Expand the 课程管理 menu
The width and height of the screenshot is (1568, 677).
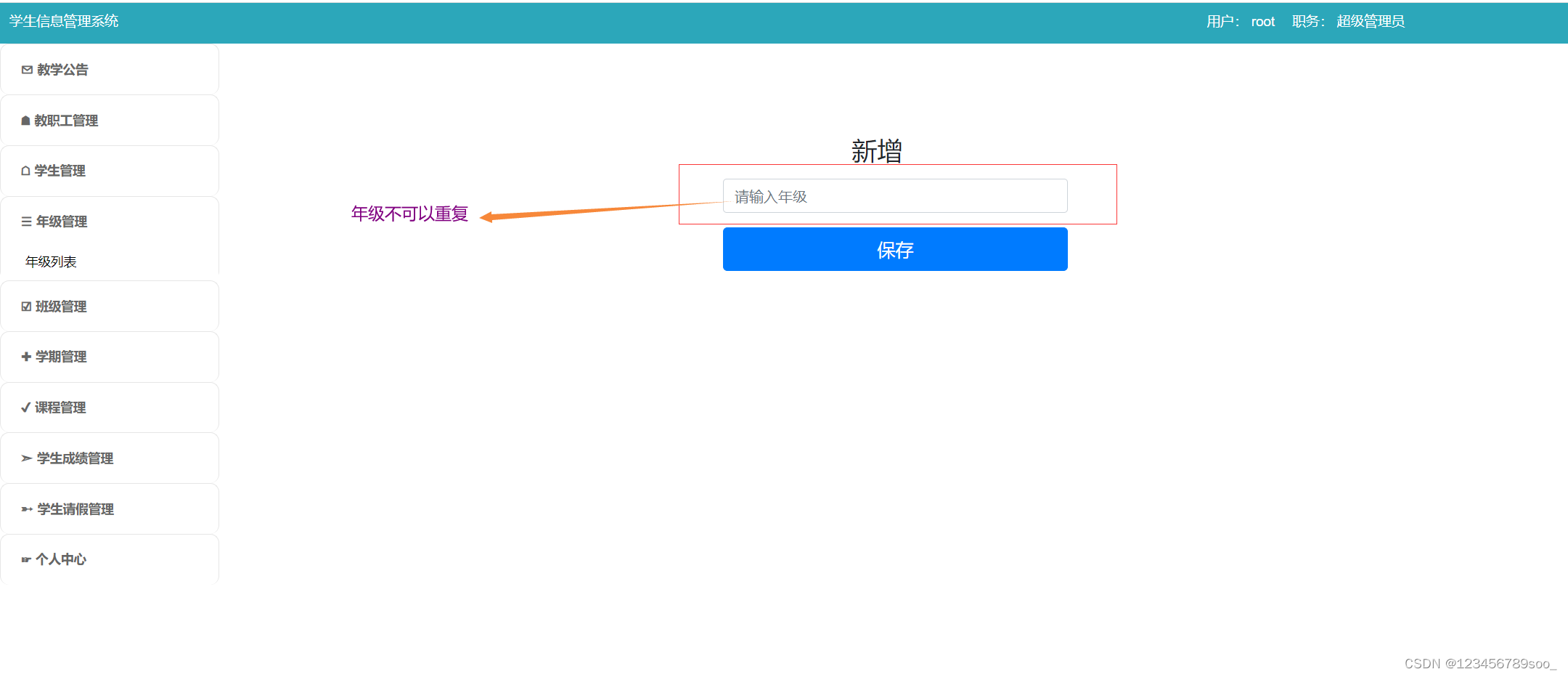coord(110,408)
